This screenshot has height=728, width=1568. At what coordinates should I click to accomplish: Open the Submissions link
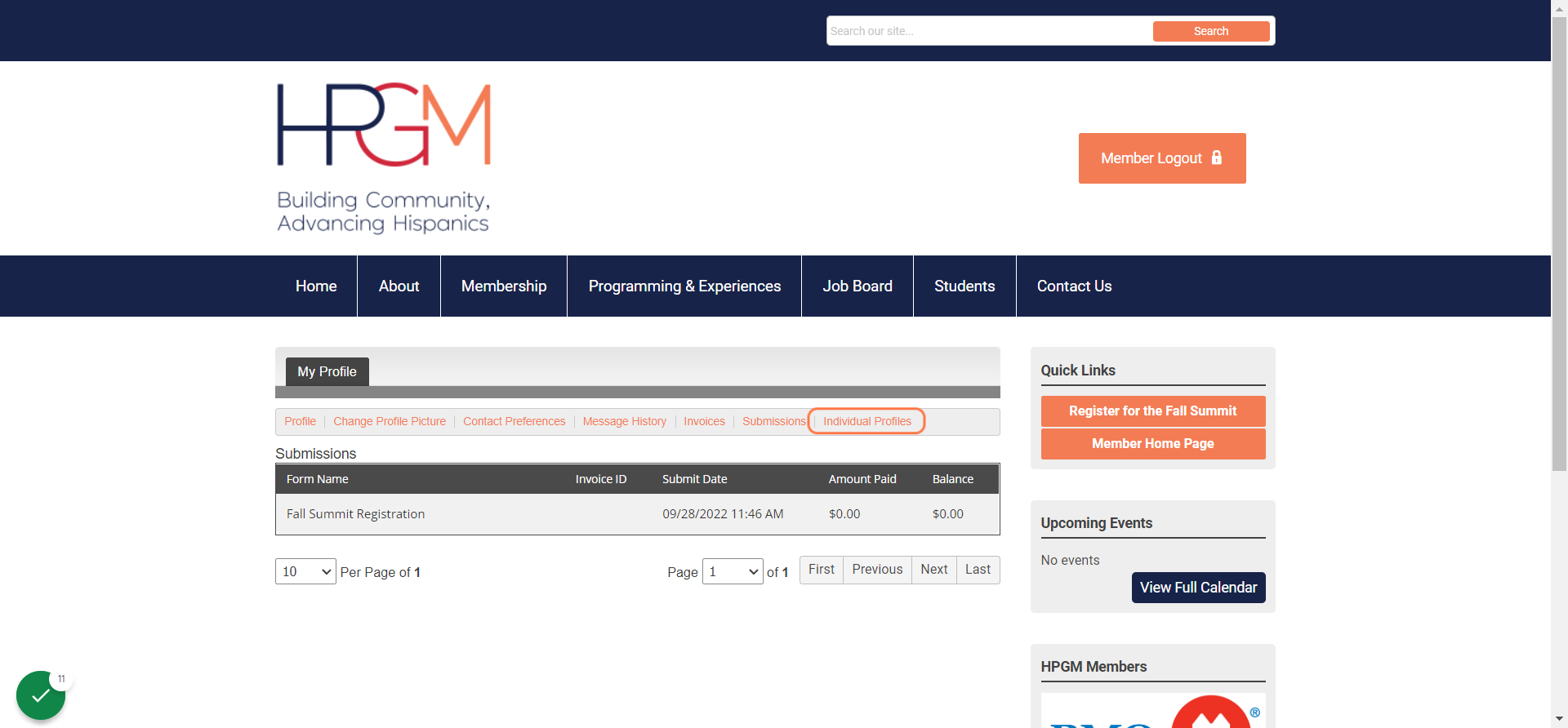(x=773, y=421)
